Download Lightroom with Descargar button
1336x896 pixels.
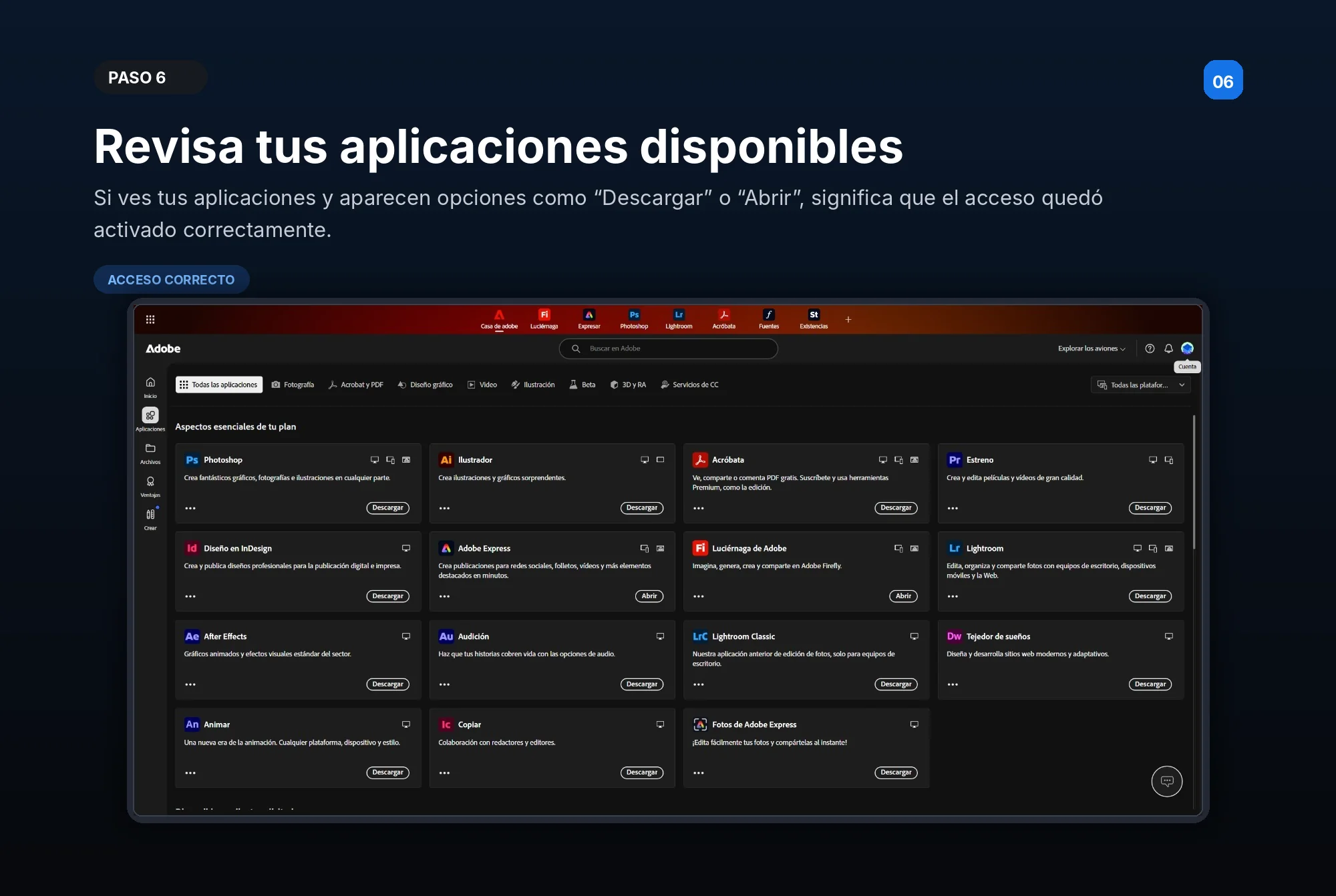1150,596
